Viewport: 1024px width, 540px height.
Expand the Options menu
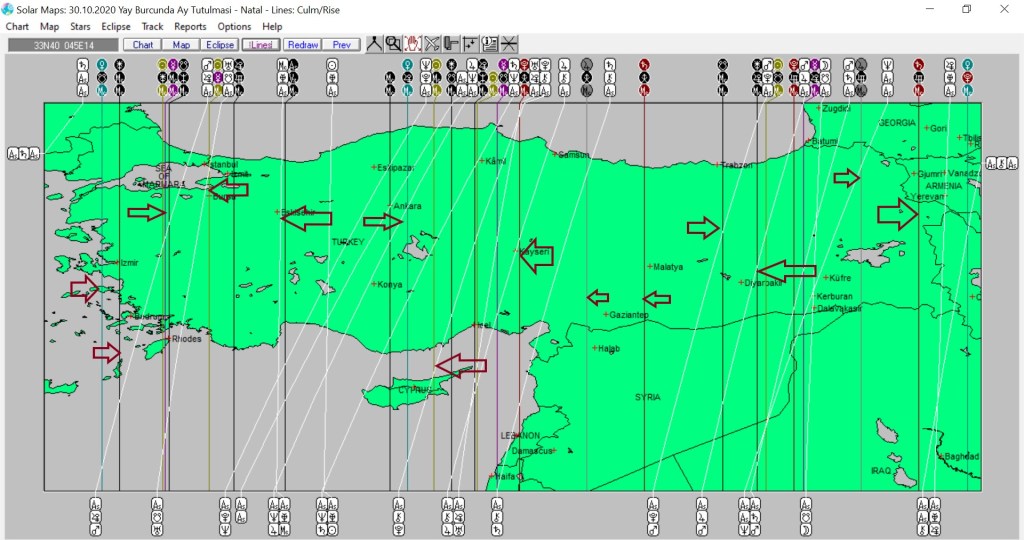point(234,27)
